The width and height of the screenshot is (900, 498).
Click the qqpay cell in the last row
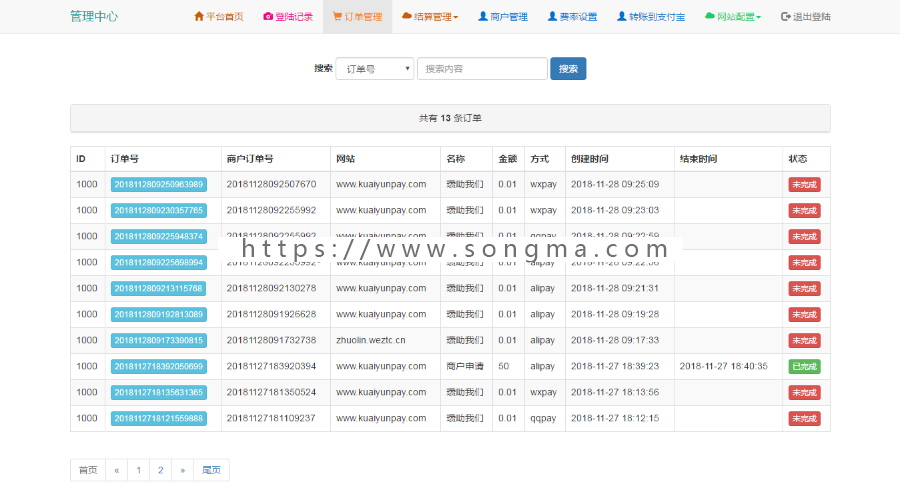[x=543, y=418]
